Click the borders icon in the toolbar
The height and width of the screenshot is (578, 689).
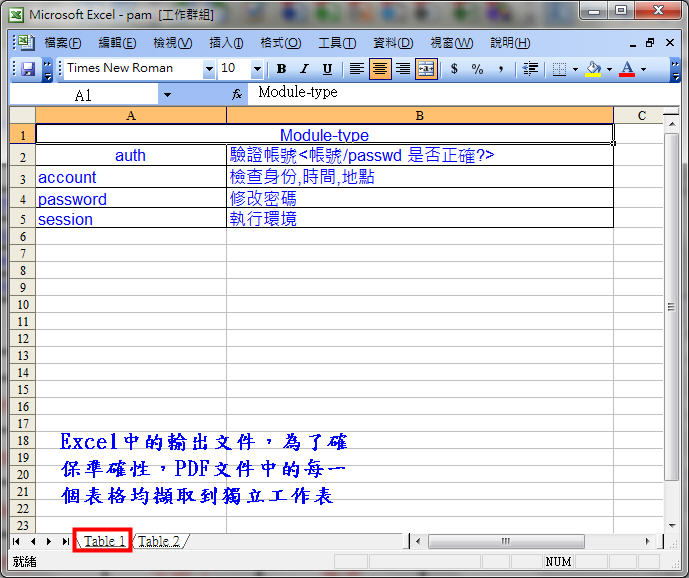point(559,69)
